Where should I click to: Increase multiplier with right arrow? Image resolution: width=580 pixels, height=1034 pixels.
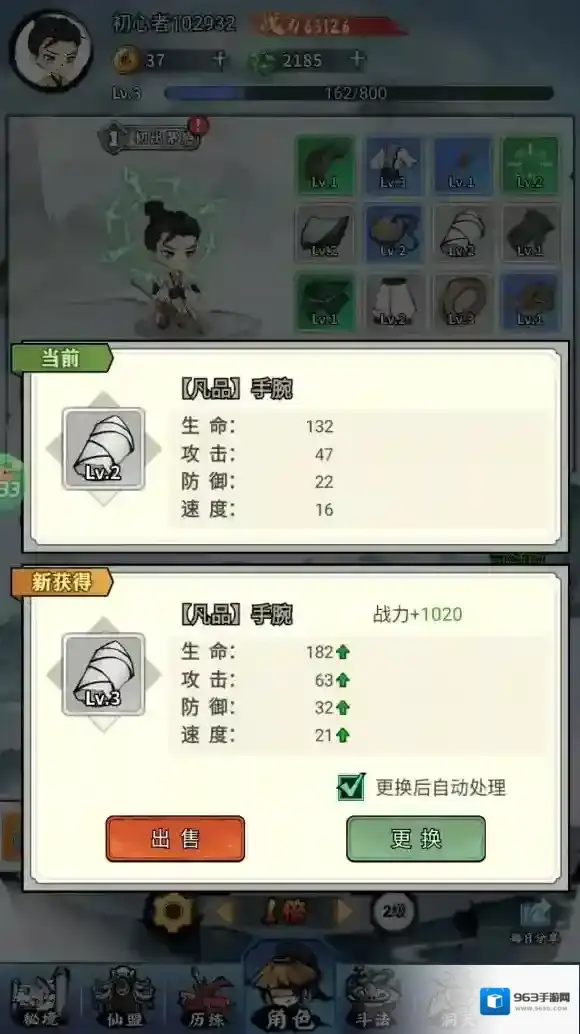343,913
